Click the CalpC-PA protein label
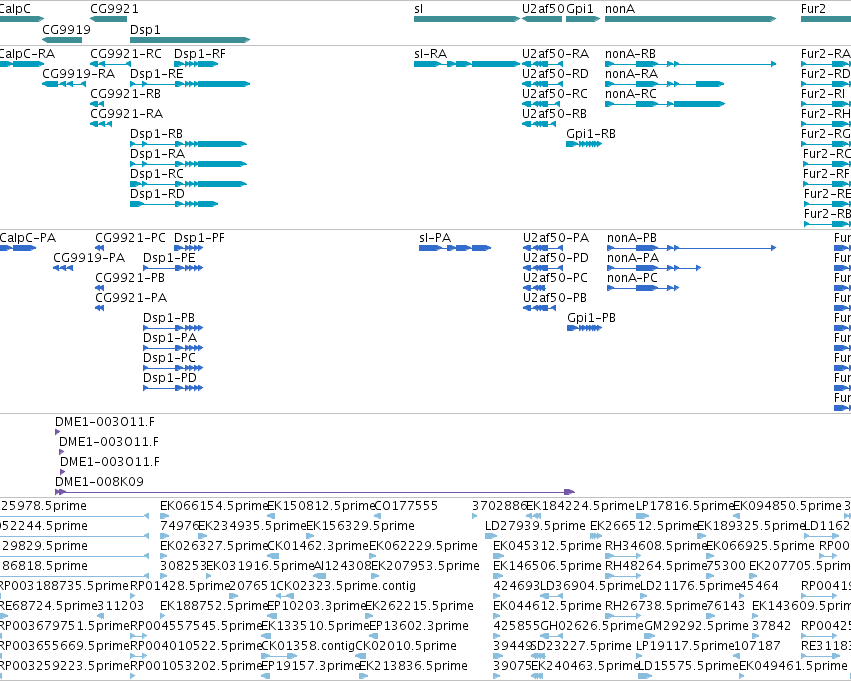This screenshot has height=681, width=851. 28,238
